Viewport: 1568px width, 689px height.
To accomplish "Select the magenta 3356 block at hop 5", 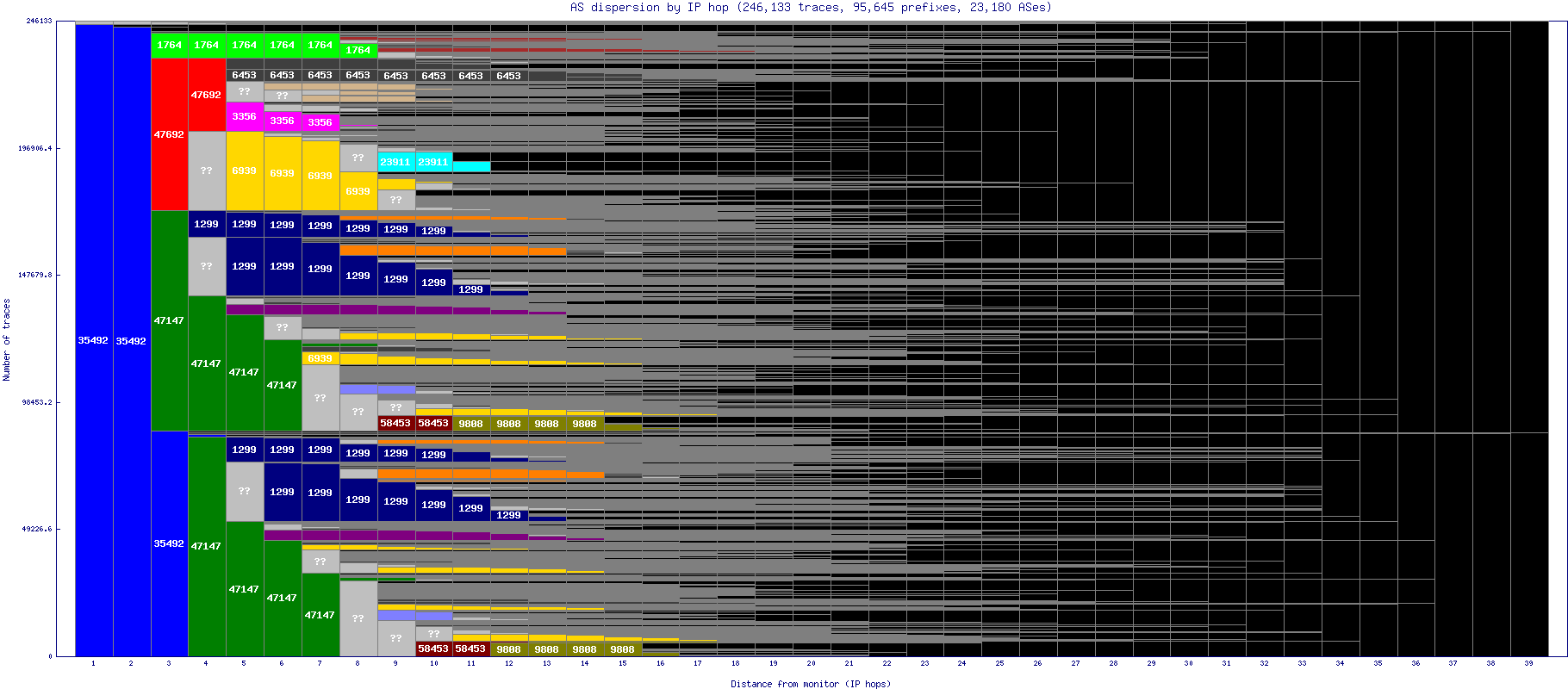I will 245,116.
